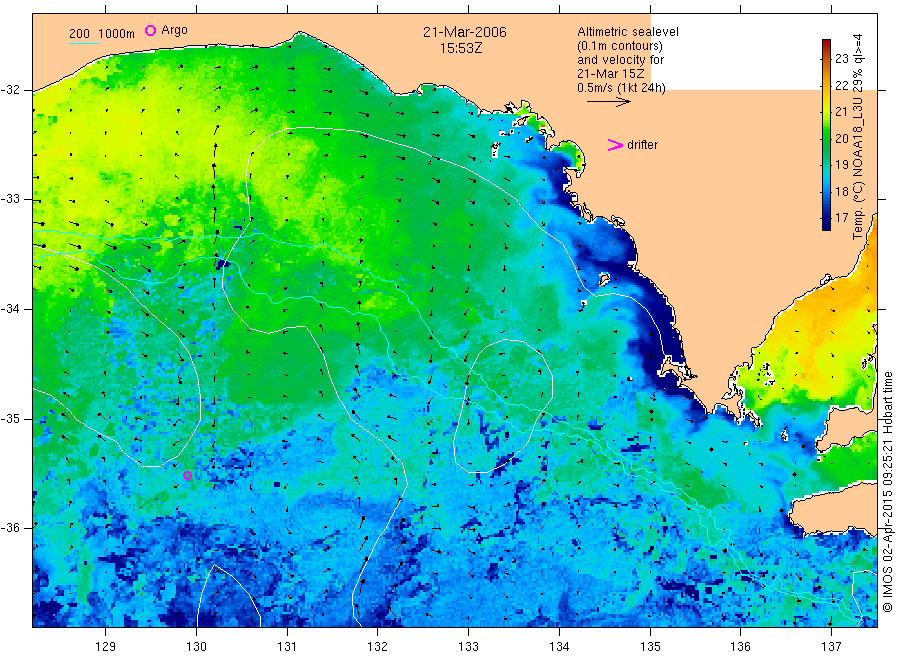This screenshot has height=660, width=900.
Task: Click latitude axis label -36
Action: click(10, 528)
